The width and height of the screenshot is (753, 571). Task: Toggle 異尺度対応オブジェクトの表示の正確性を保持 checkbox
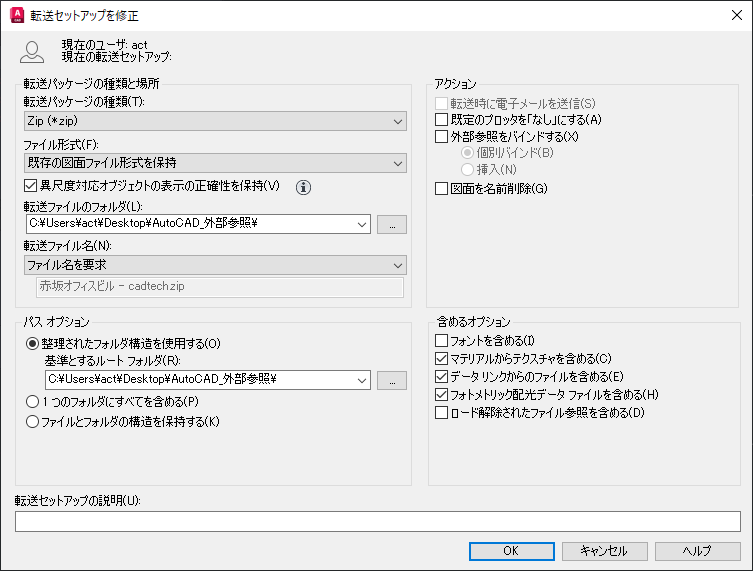[x=30, y=185]
